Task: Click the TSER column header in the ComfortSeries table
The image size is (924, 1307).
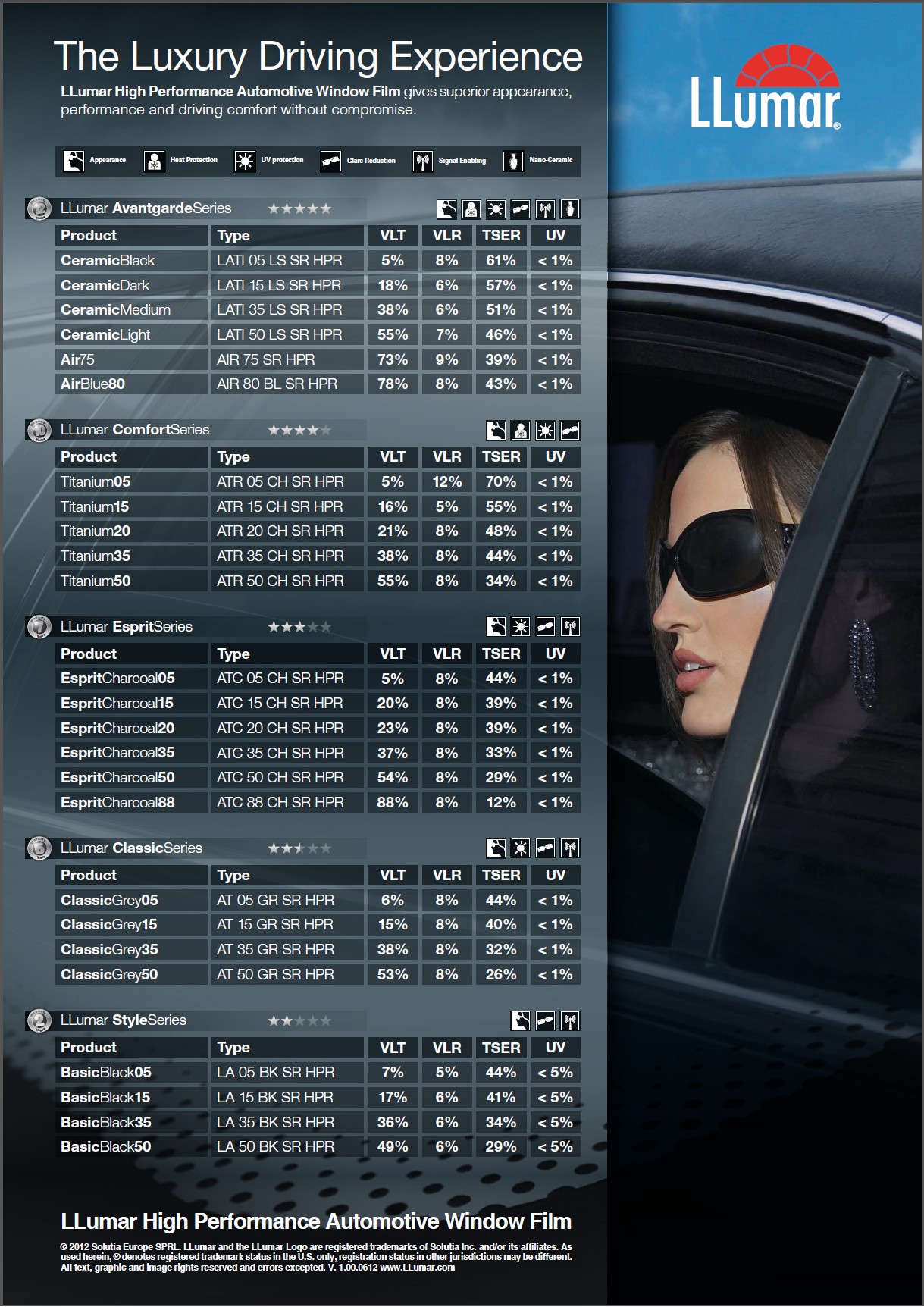Action: 501,456
